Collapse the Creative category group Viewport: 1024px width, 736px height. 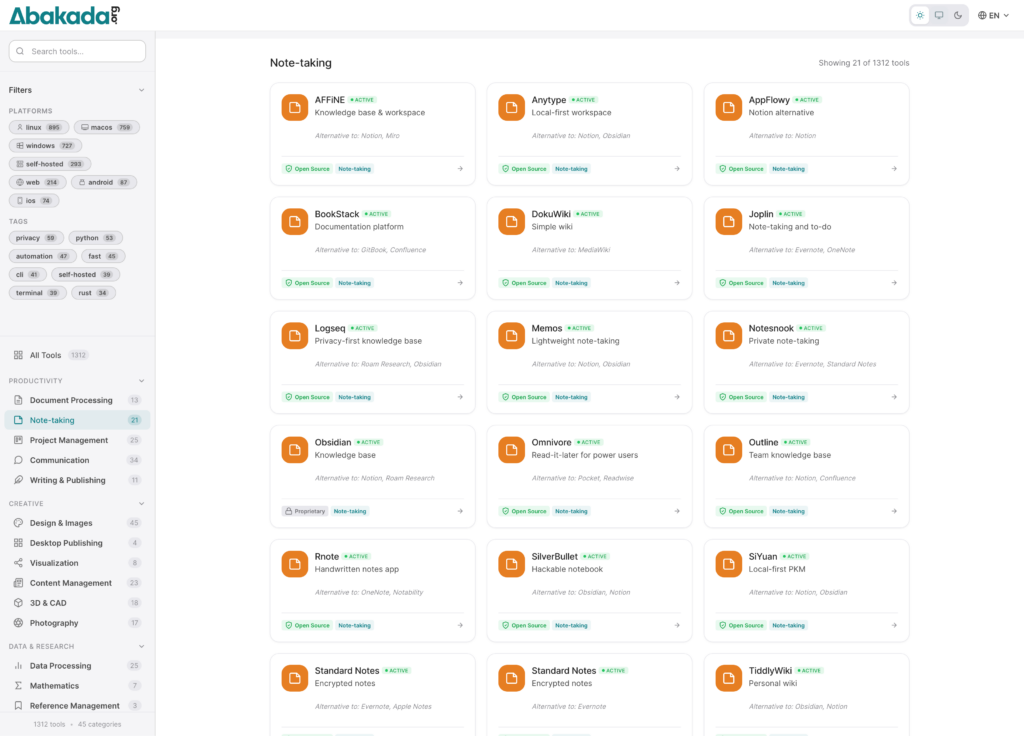click(x=141, y=504)
